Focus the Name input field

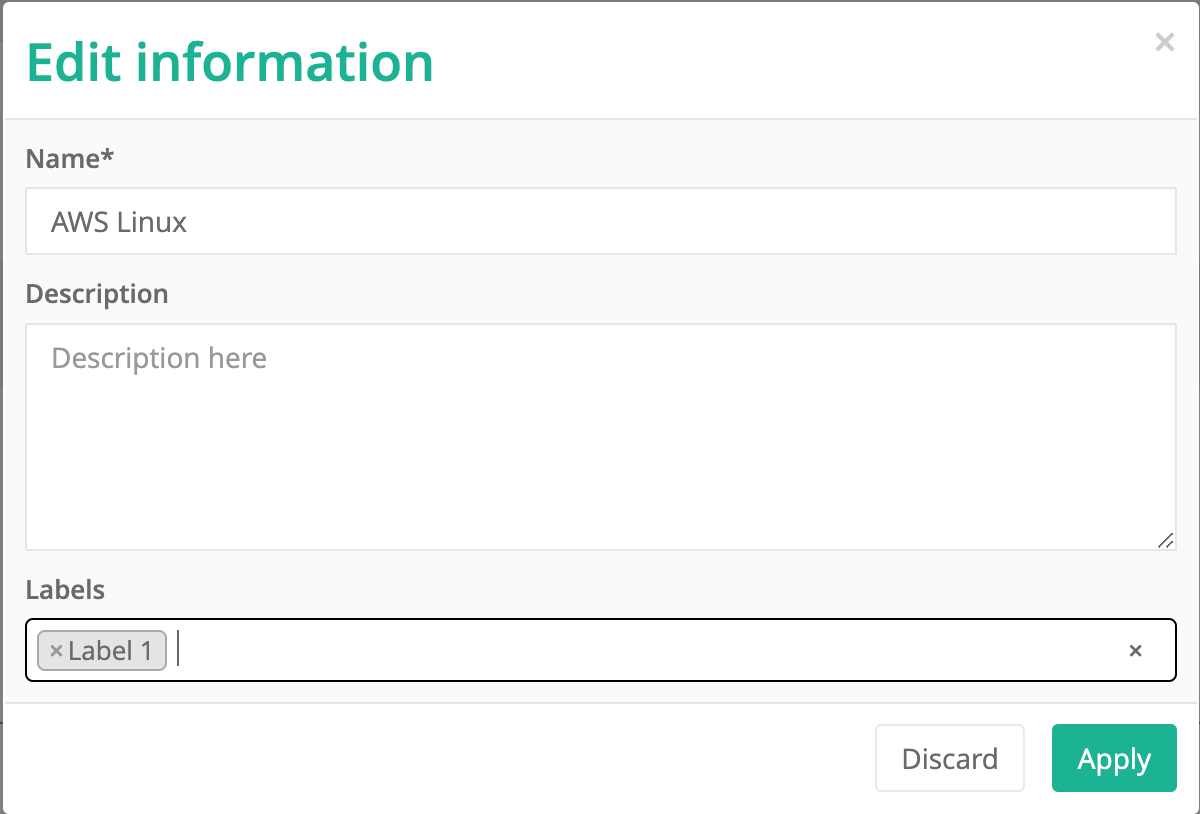tap(600, 221)
